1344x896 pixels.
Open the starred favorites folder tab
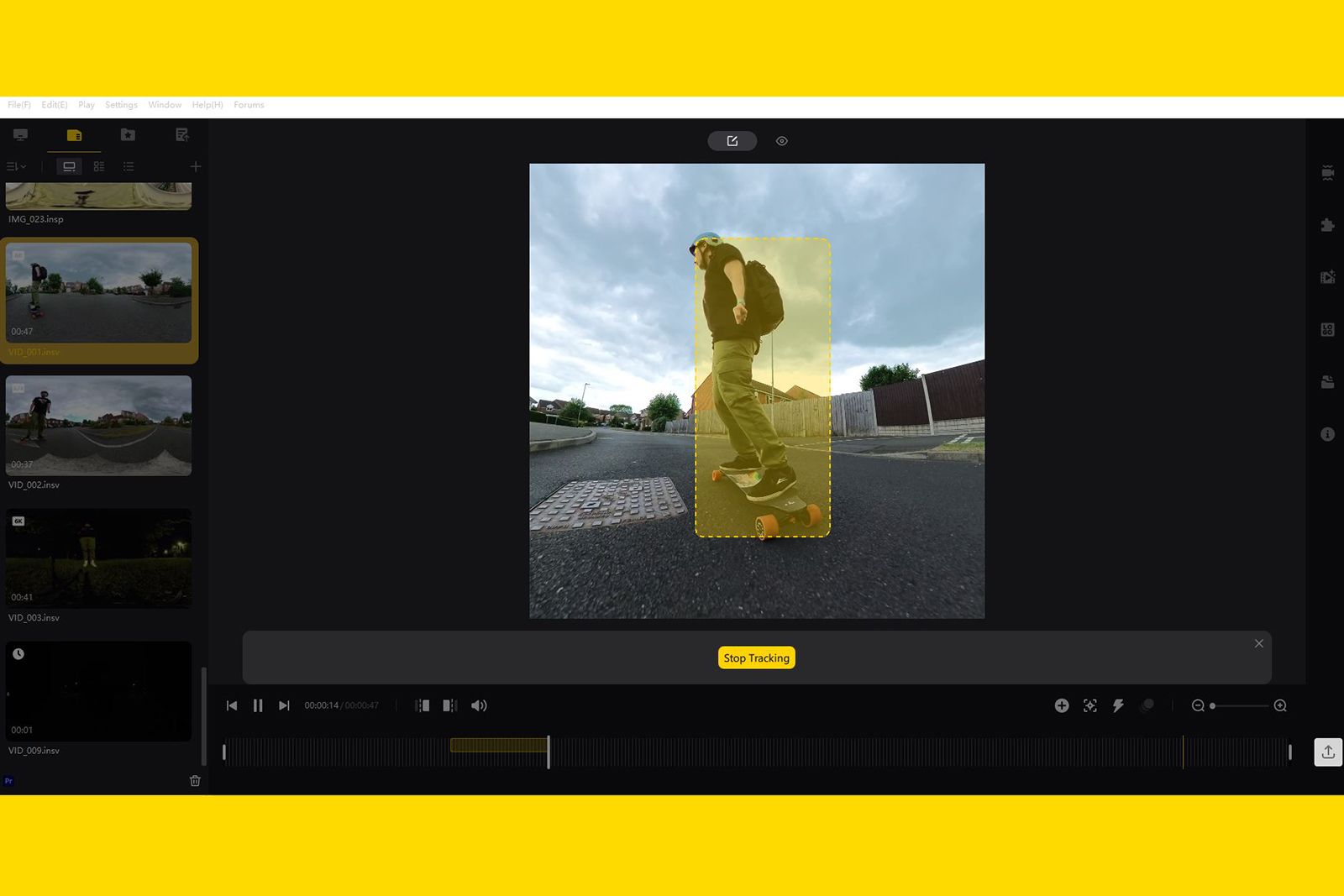128,135
